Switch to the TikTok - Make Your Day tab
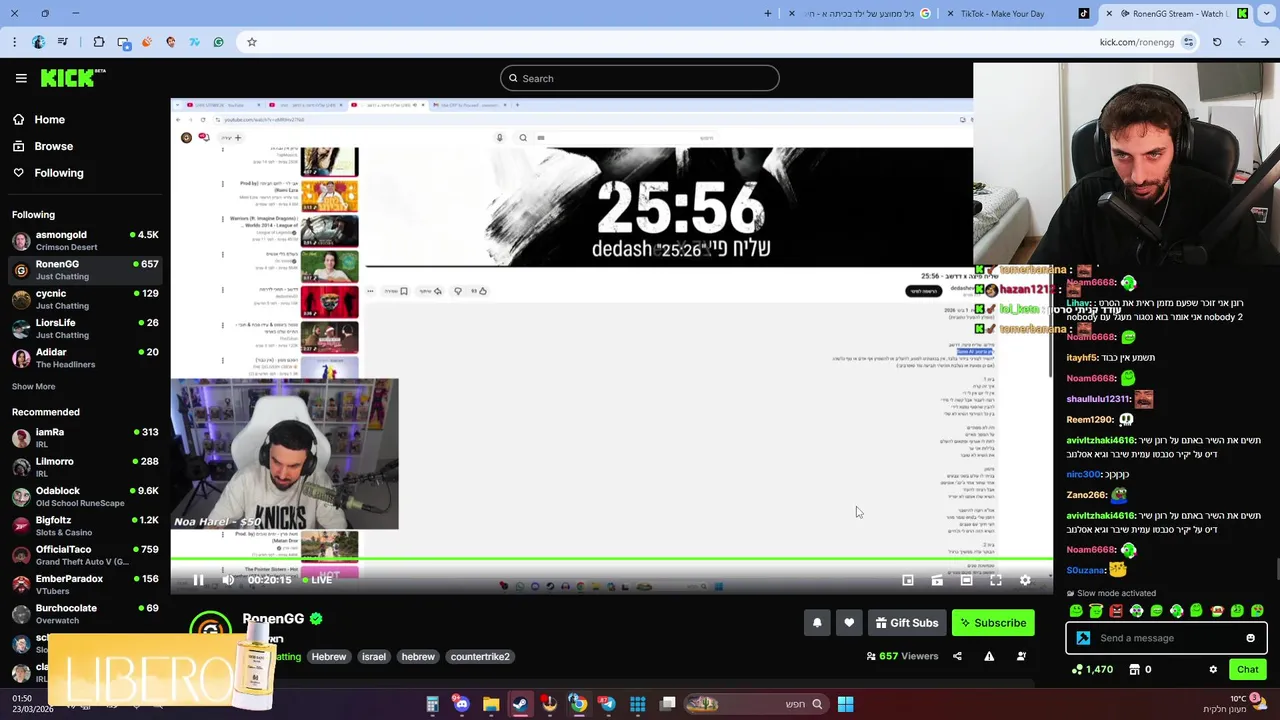The height and width of the screenshot is (720, 1280). coord(1019,14)
